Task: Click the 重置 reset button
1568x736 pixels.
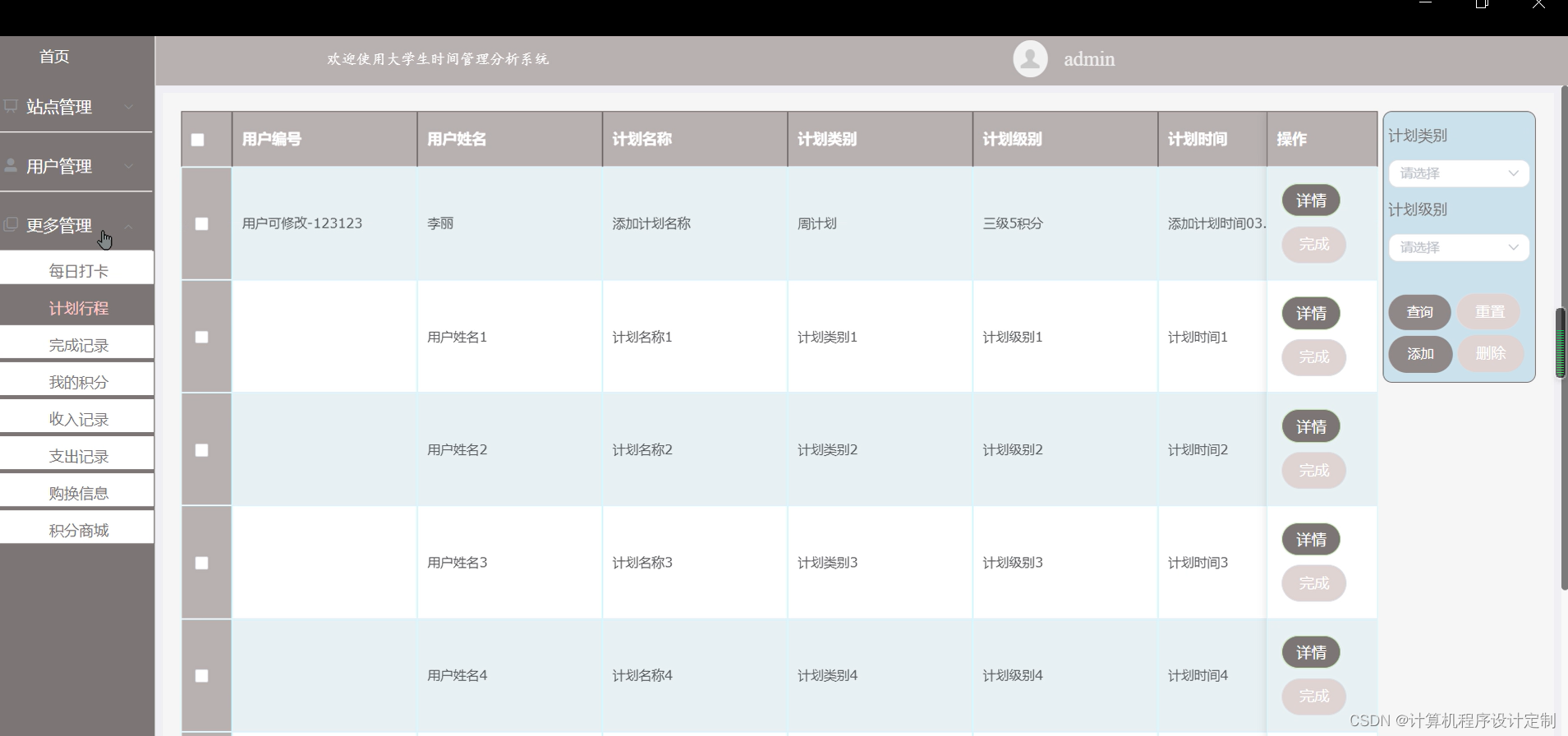Action: click(1489, 312)
